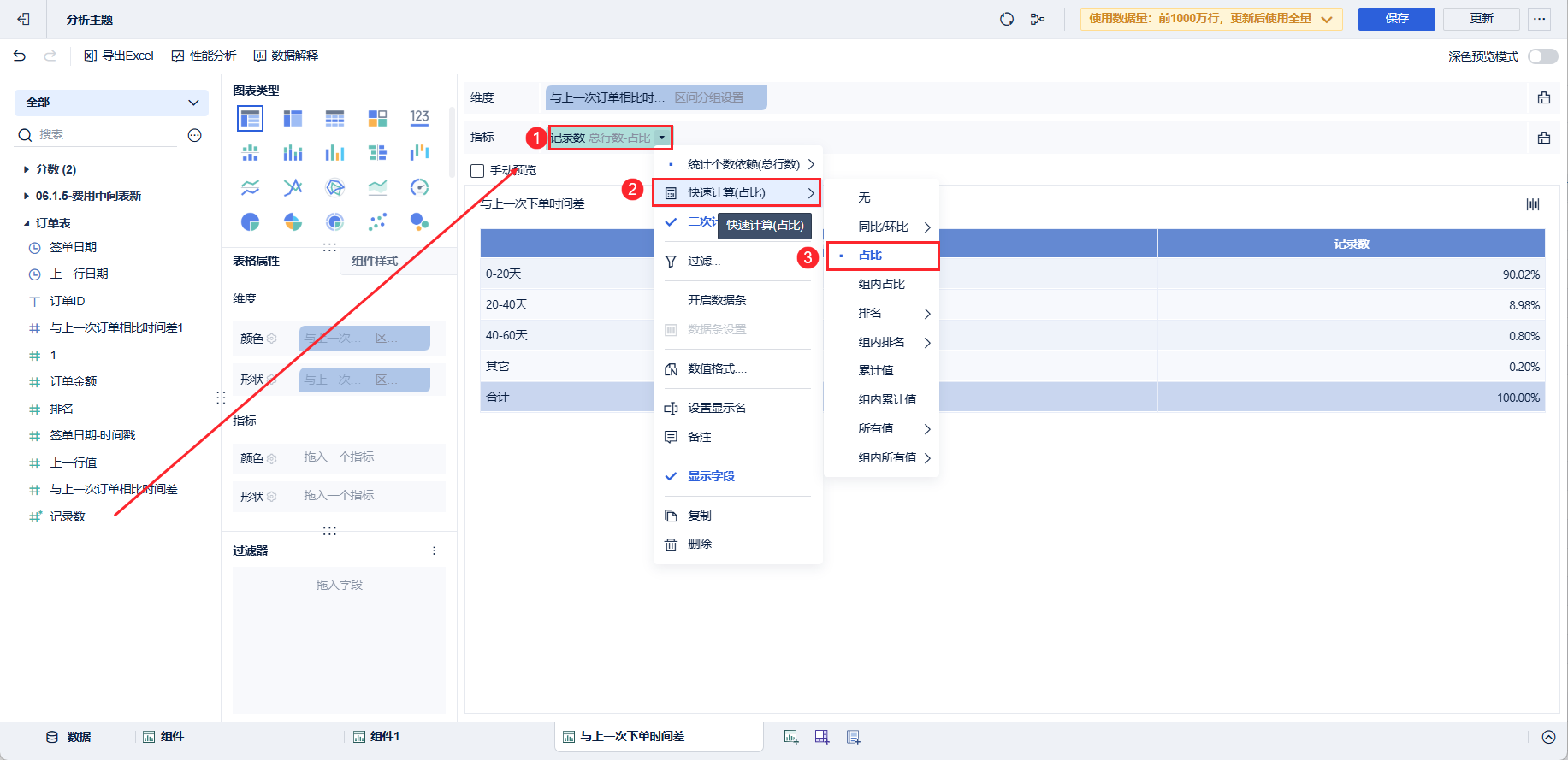Choose 过滤... from the context menu

(x=737, y=262)
